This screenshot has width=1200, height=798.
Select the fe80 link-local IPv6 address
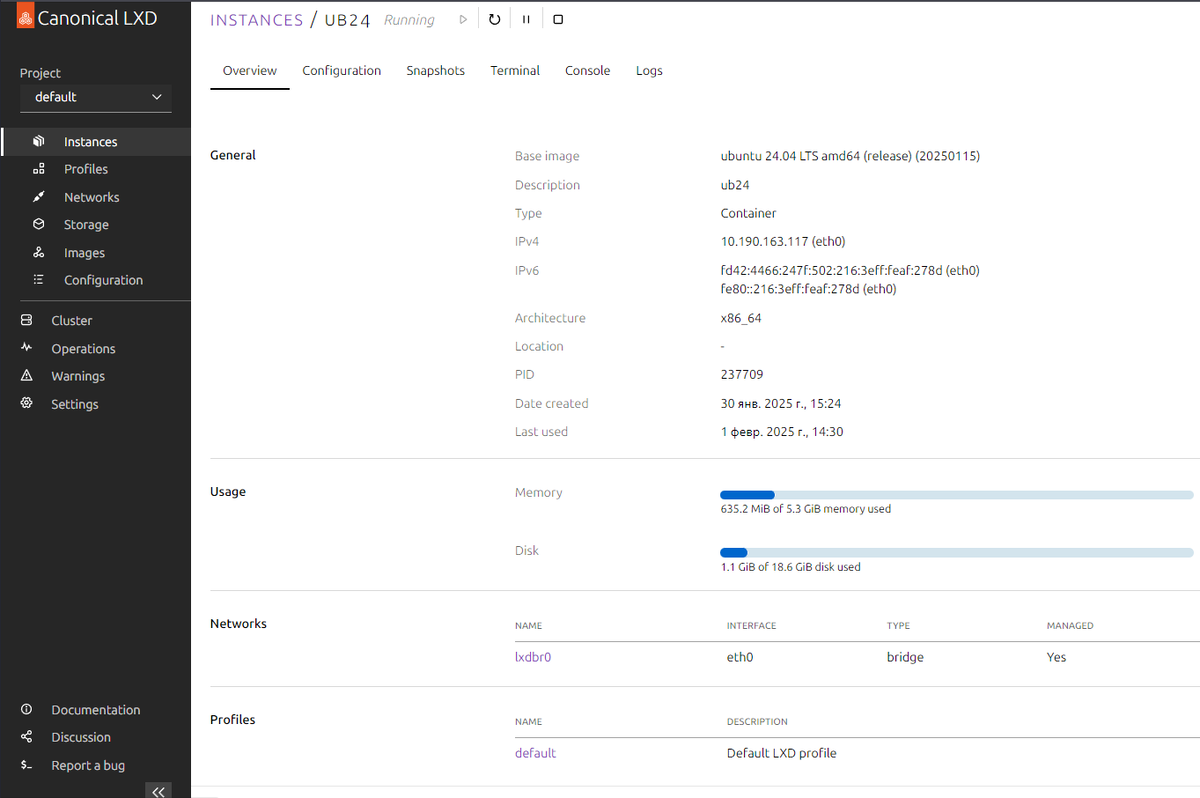click(808, 289)
